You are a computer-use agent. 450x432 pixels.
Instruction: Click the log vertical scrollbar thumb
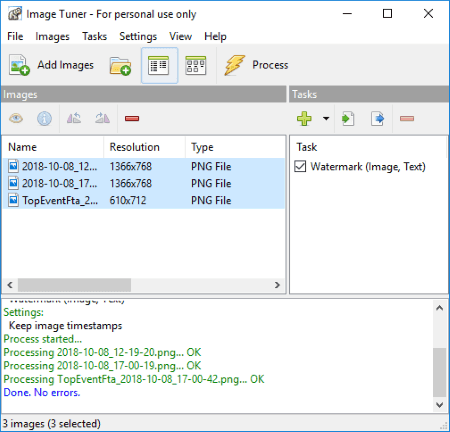440,373
